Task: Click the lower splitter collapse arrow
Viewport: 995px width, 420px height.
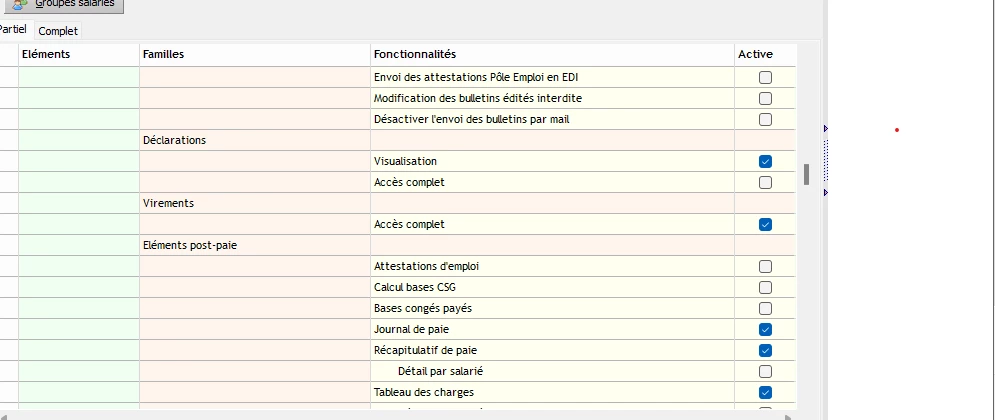Action: point(826,191)
